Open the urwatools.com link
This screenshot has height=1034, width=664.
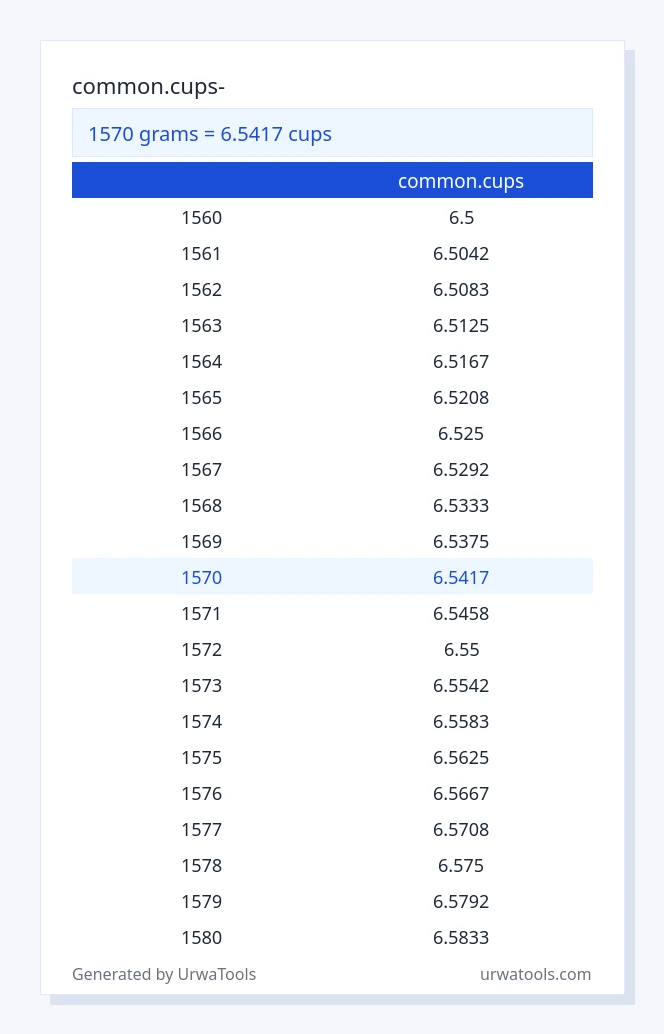pos(535,974)
